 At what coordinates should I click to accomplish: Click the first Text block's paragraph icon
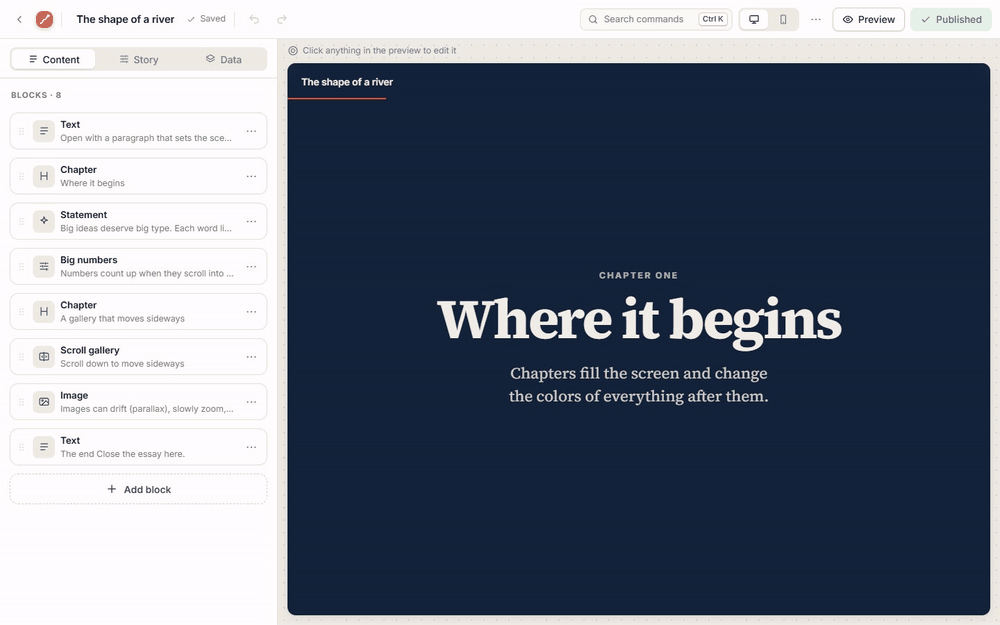tap(43, 131)
